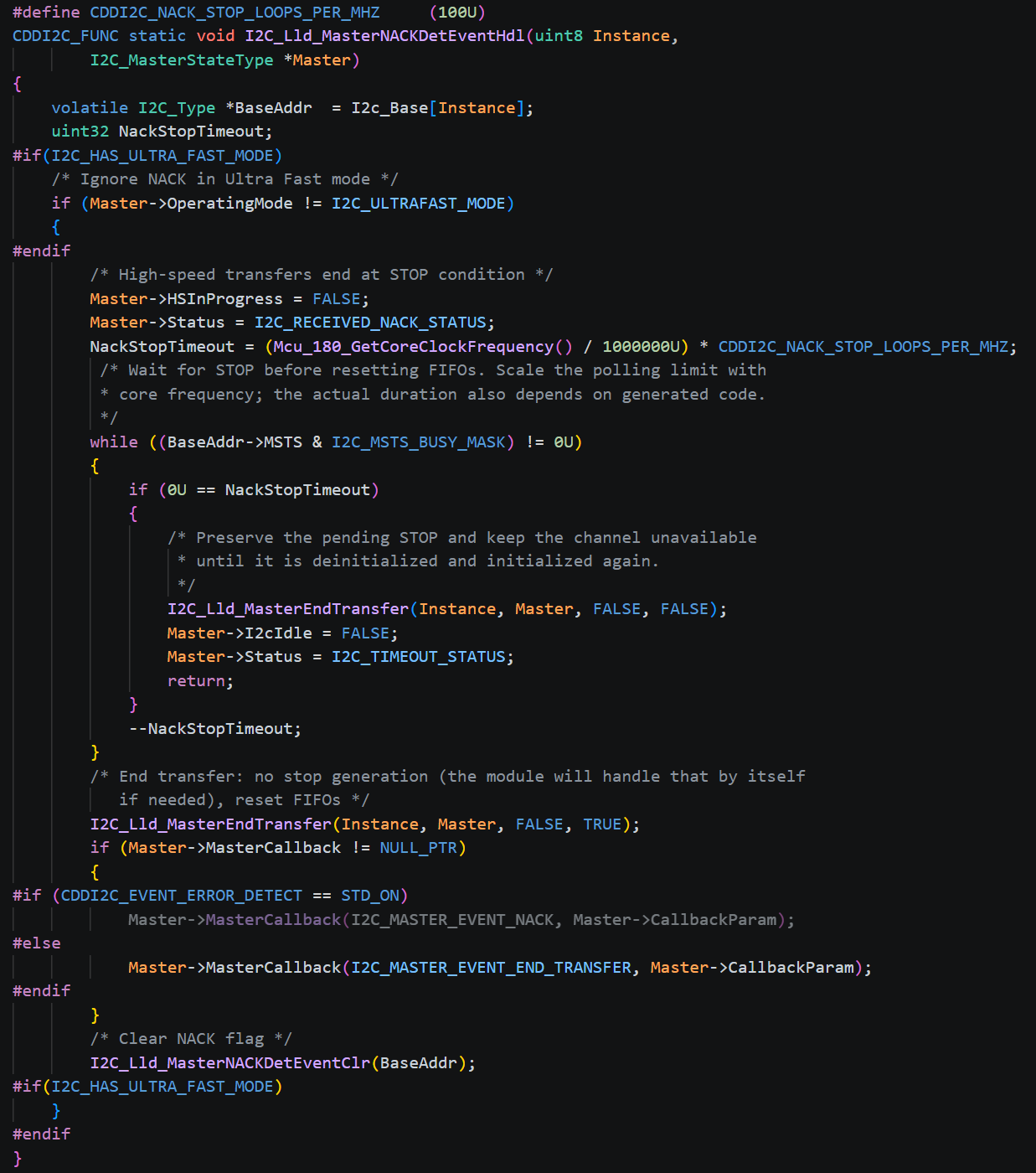Click the MSTS register member
The width and height of the screenshot is (1036, 1173).
(x=283, y=442)
